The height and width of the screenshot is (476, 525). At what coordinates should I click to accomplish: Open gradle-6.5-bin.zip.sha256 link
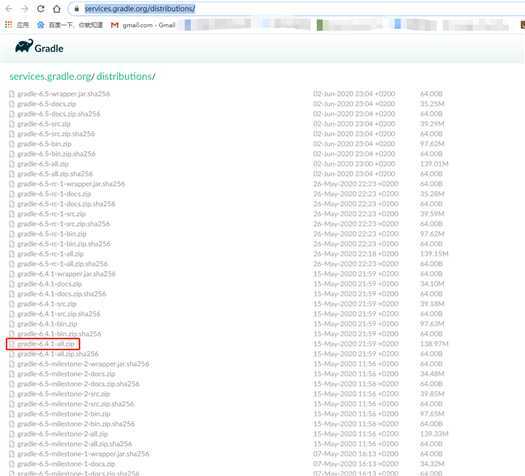click(56, 154)
